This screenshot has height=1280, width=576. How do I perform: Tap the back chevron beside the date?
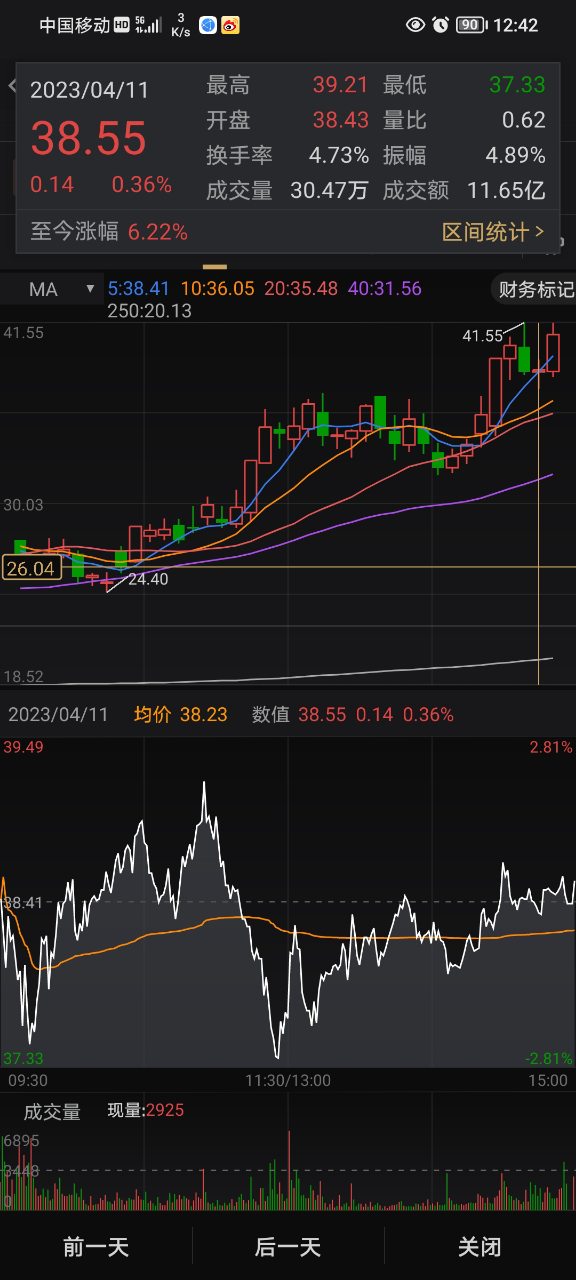(12, 86)
